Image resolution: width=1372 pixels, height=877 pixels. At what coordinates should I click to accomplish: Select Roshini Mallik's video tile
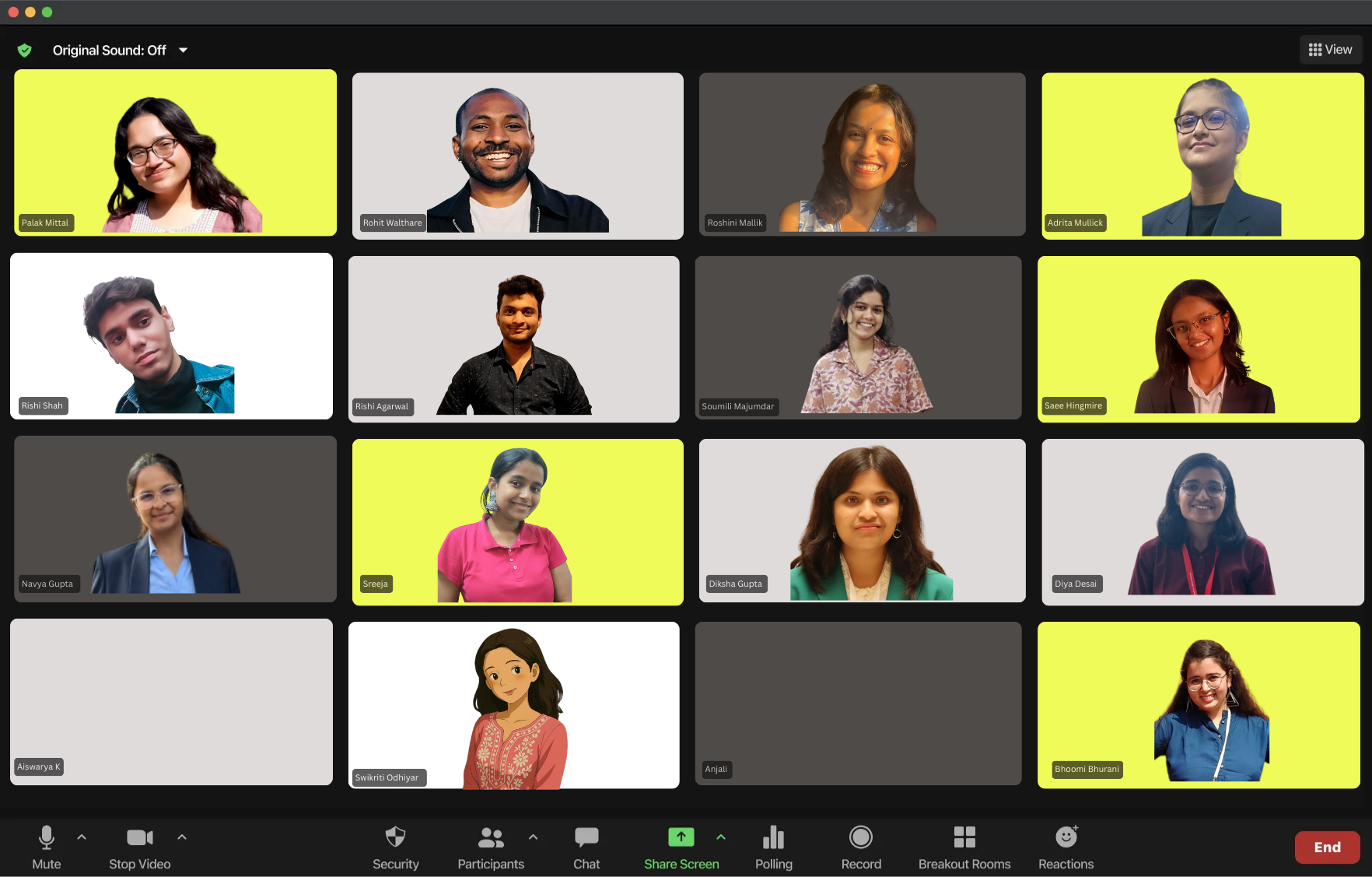863,154
